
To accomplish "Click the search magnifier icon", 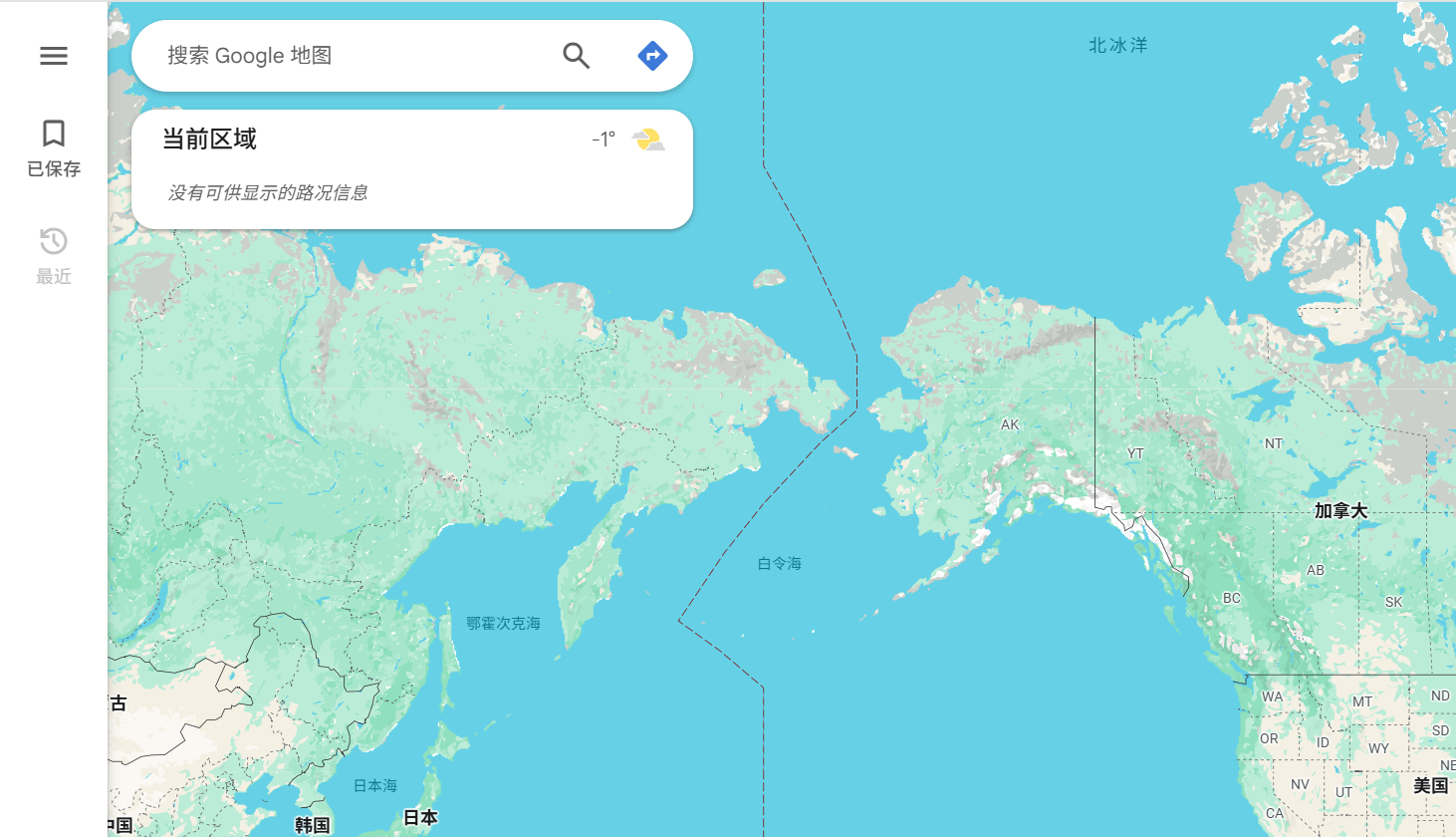I will click(x=577, y=56).
